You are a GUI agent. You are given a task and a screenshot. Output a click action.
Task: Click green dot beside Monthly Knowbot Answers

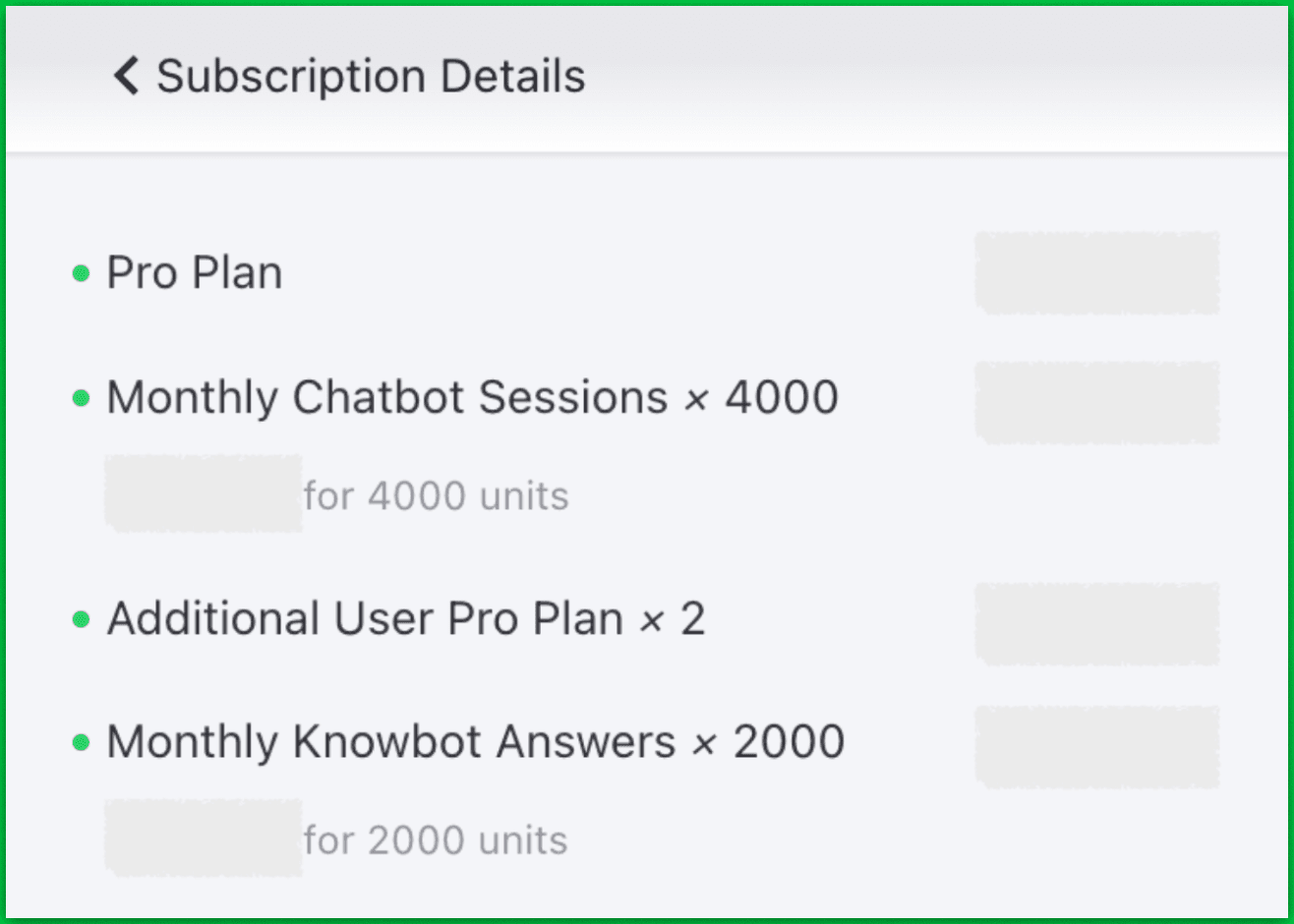point(82,742)
